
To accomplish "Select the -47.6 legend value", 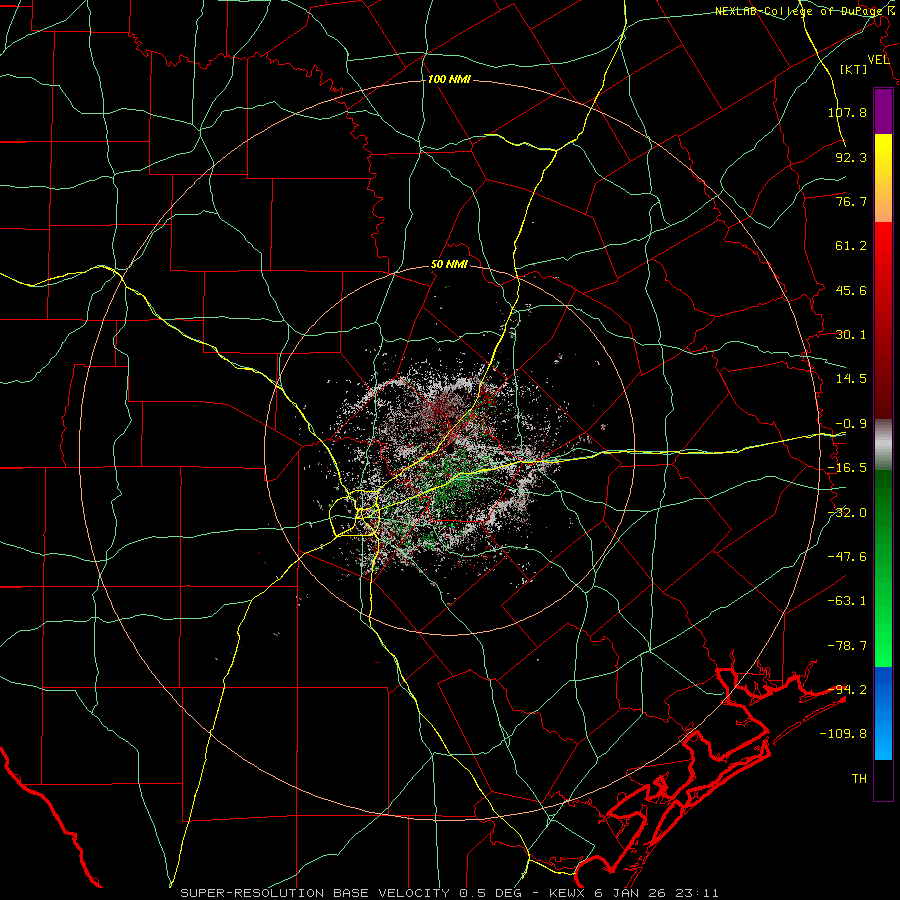I will [847, 557].
